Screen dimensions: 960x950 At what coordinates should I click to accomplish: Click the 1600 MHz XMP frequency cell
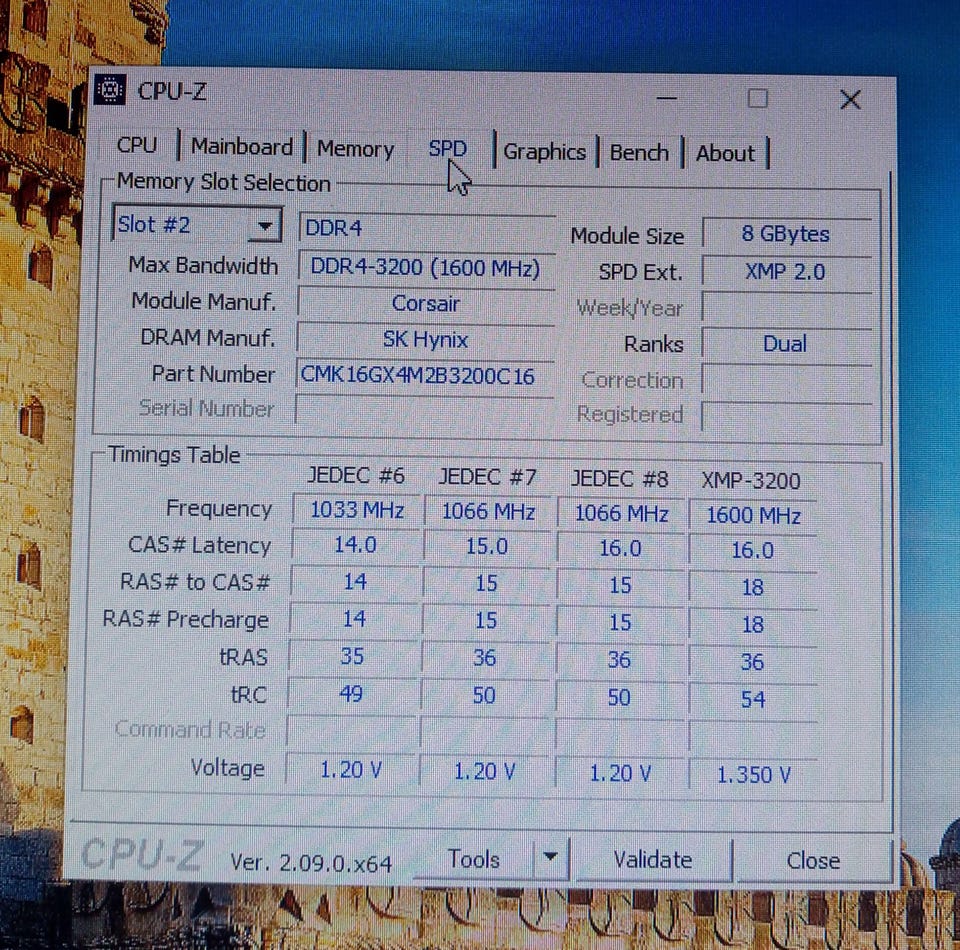point(753,515)
